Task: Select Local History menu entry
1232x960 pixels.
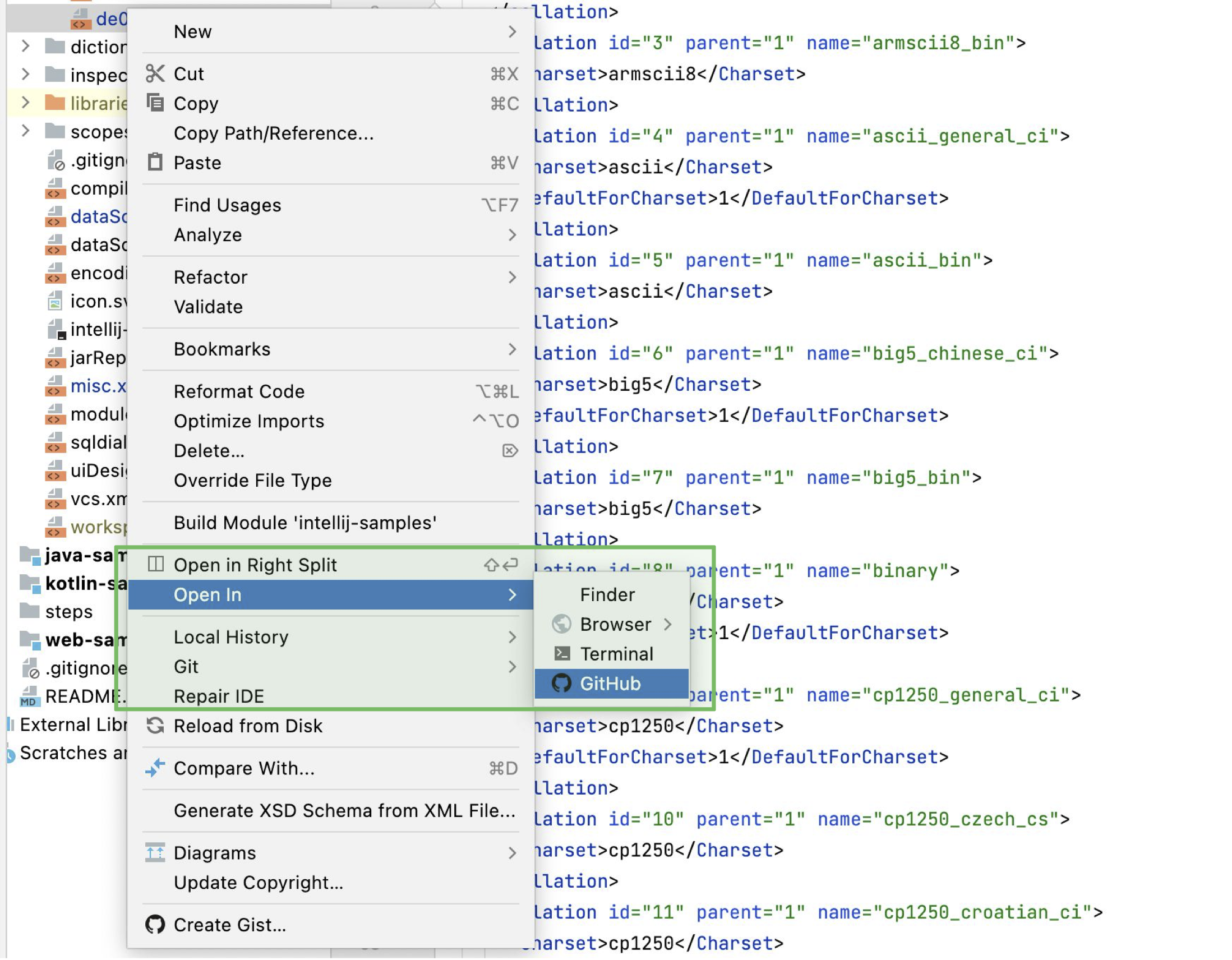Action: (330, 637)
